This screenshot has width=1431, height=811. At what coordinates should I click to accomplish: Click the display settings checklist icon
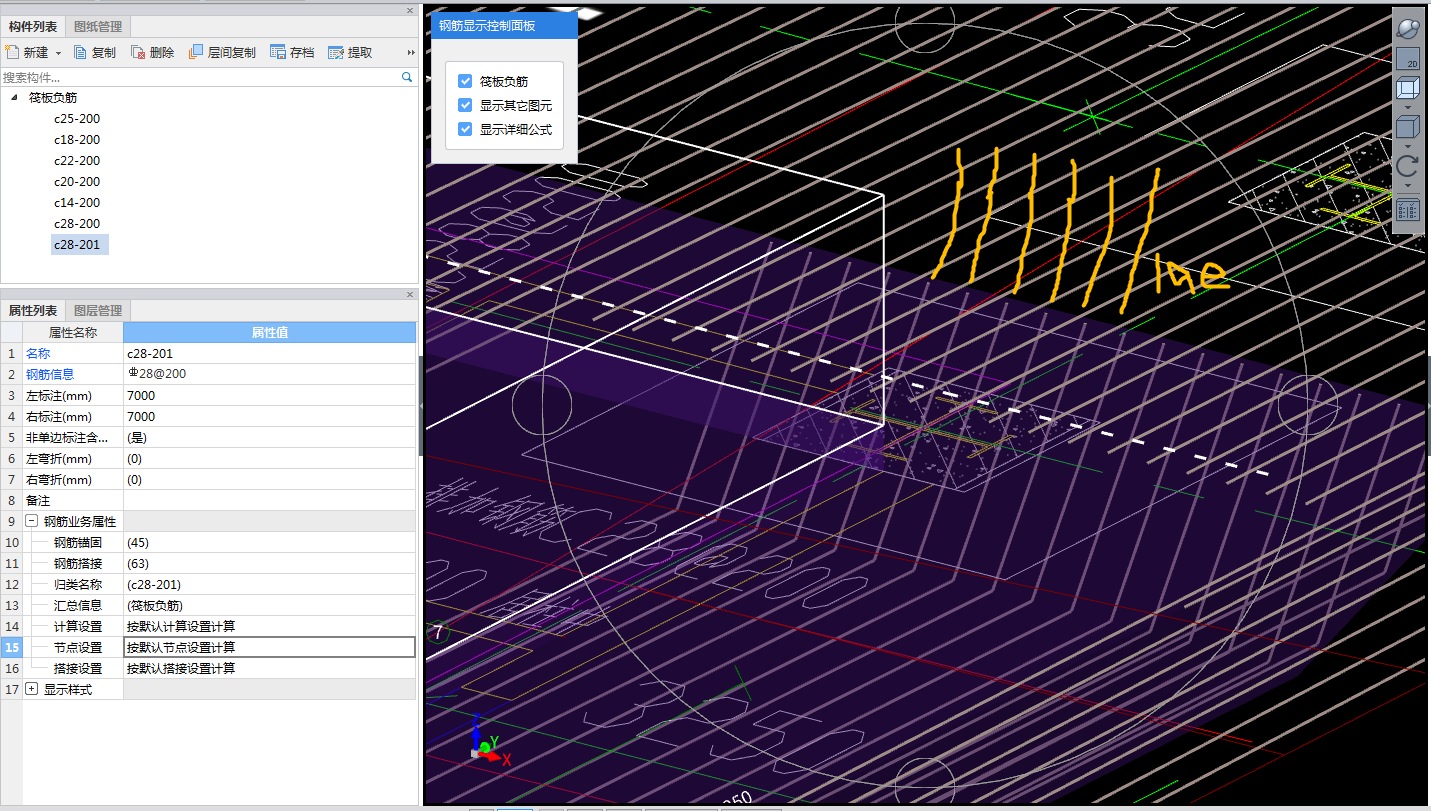click(1407, 210)
